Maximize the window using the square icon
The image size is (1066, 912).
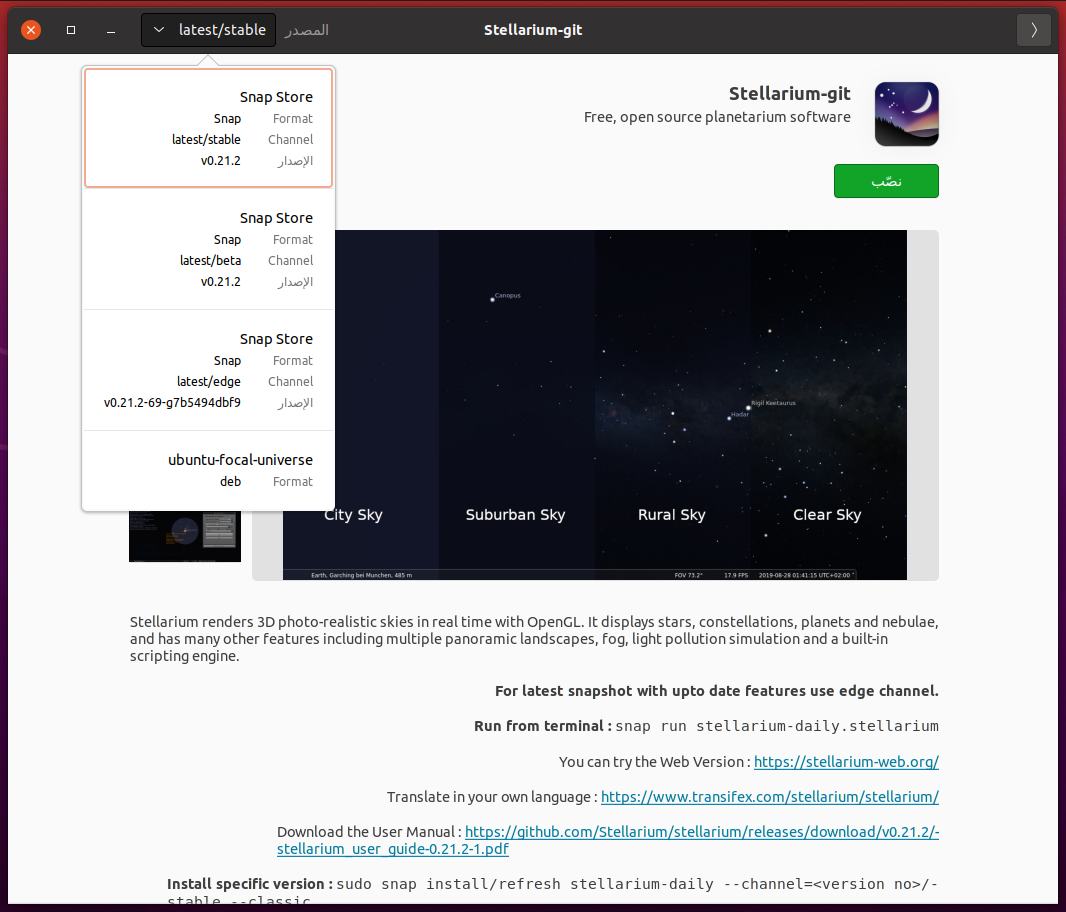[71, 30]
